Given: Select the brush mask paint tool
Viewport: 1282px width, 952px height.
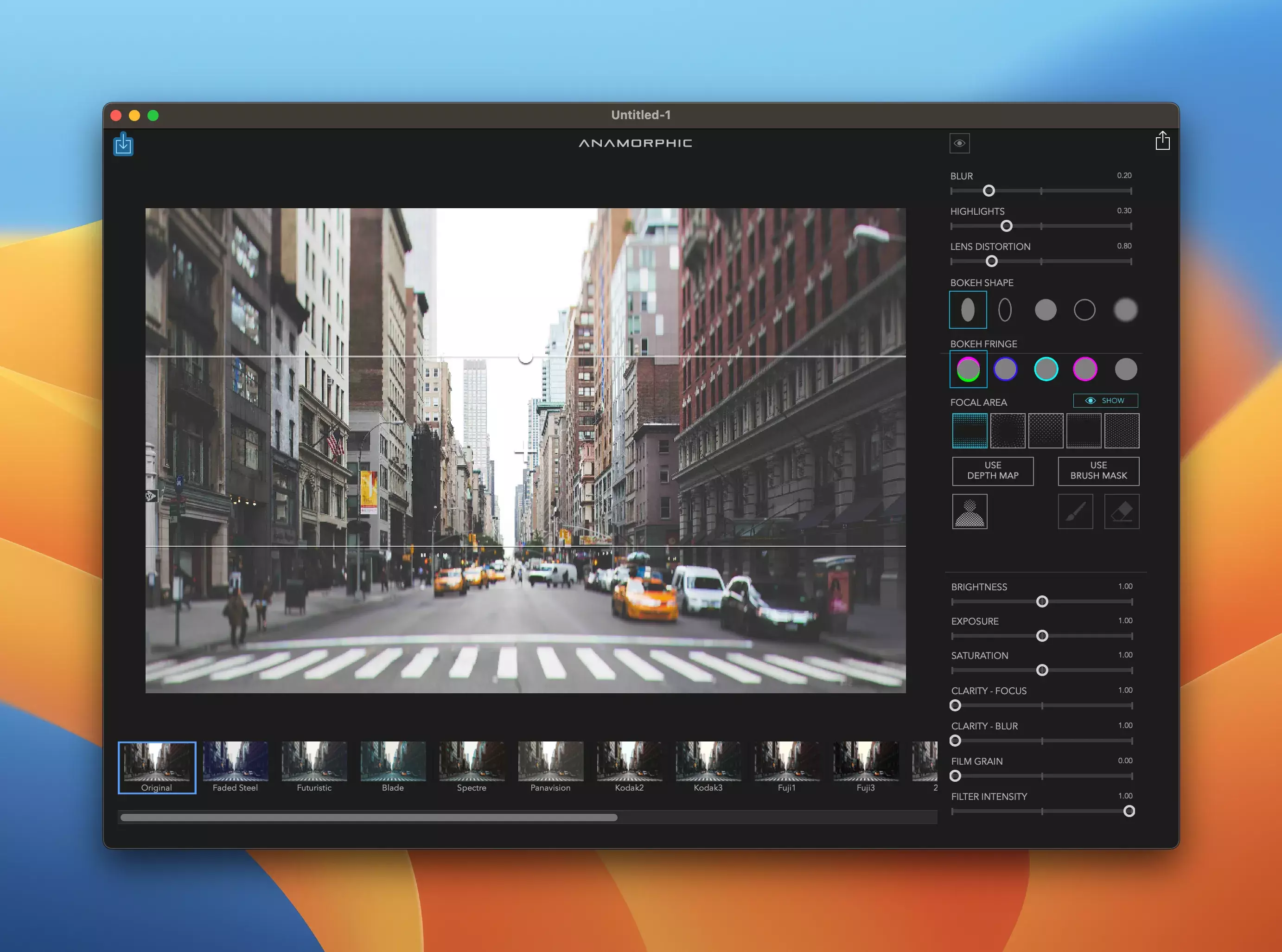Looking at the screenshot, I should click(x=1075, y=512).
